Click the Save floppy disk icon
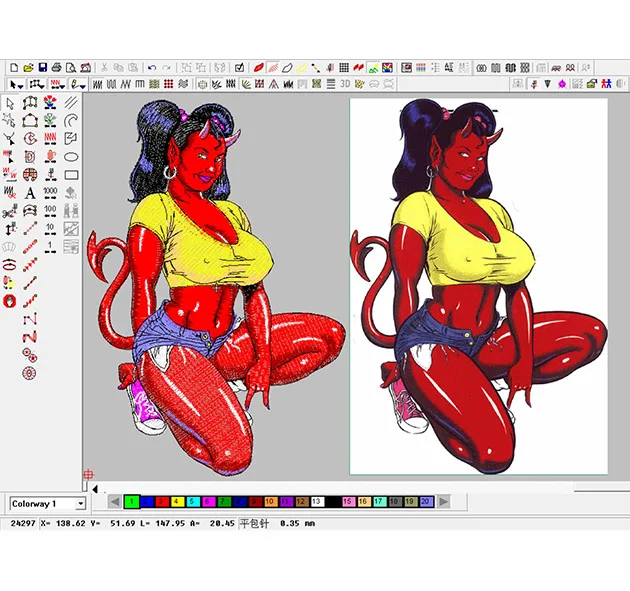630x591 pixels. tap(42, 67)
